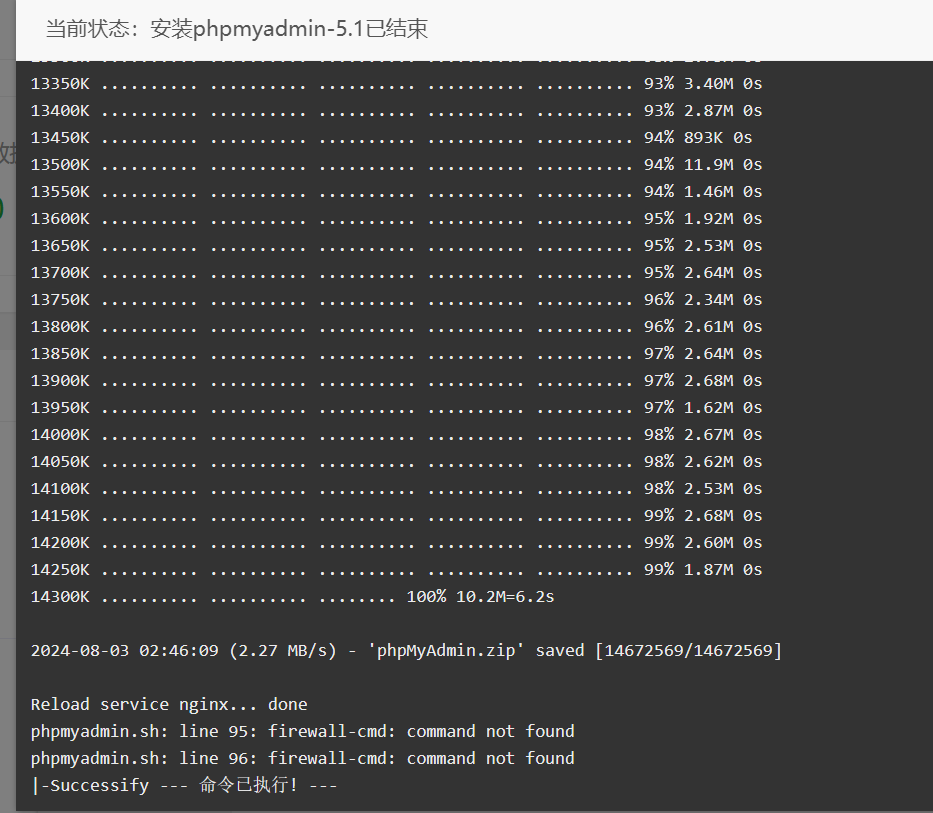Screen dimensions: 933x813
Task: Click the 13450K line showing 893K speed
Action: (x=392, y=138)
